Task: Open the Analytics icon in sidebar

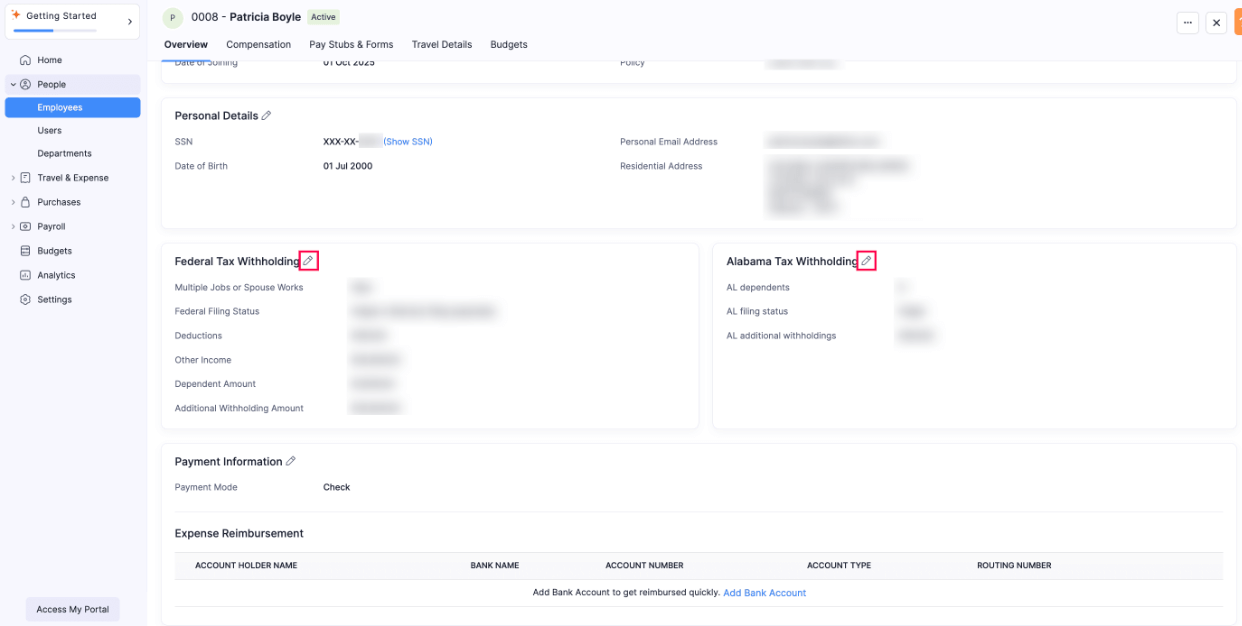Action: (25, 274)
